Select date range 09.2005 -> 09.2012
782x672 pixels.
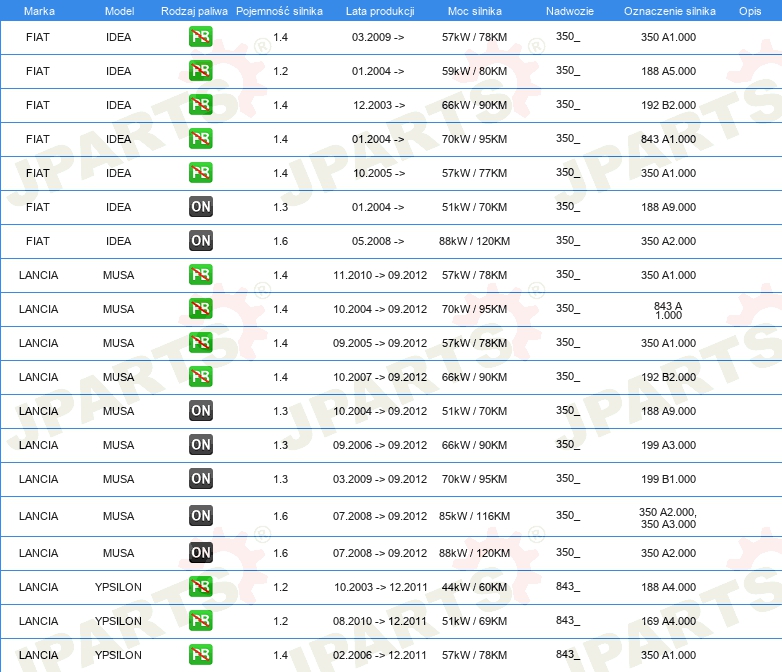(x=380, y=343)
